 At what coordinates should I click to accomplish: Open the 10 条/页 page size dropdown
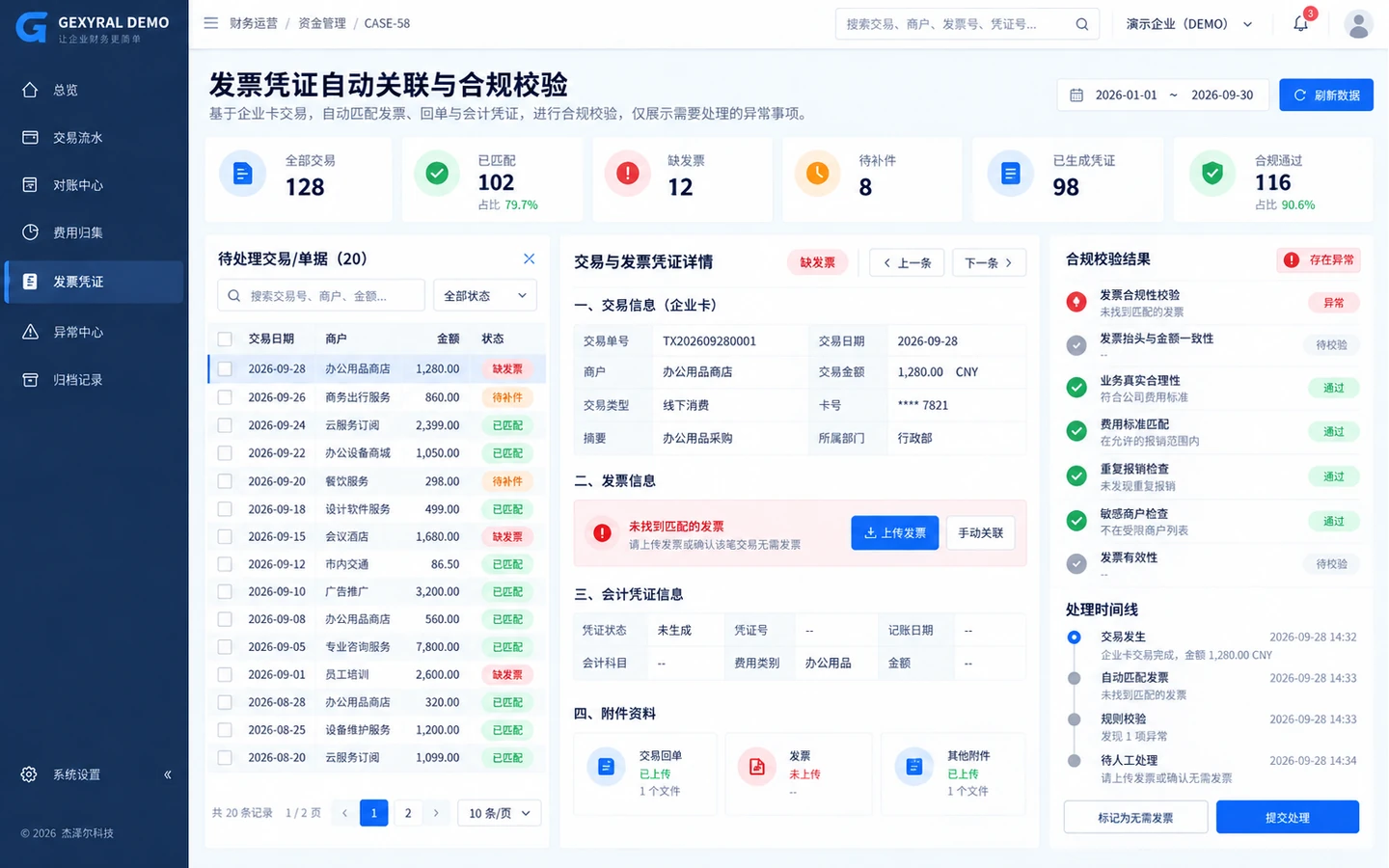499,813
